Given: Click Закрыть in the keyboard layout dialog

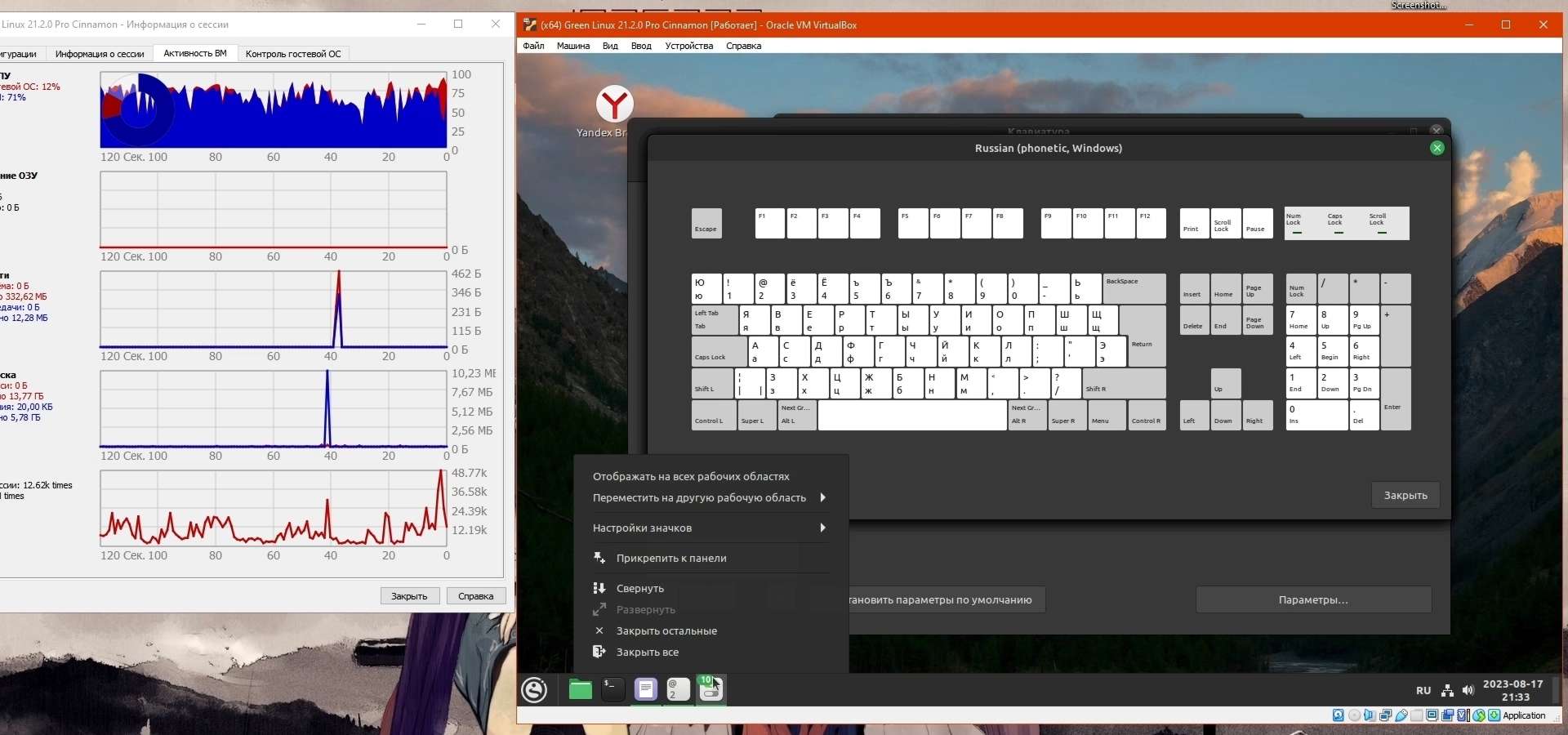Looking at the screenshot, I should pos(1405,495).
